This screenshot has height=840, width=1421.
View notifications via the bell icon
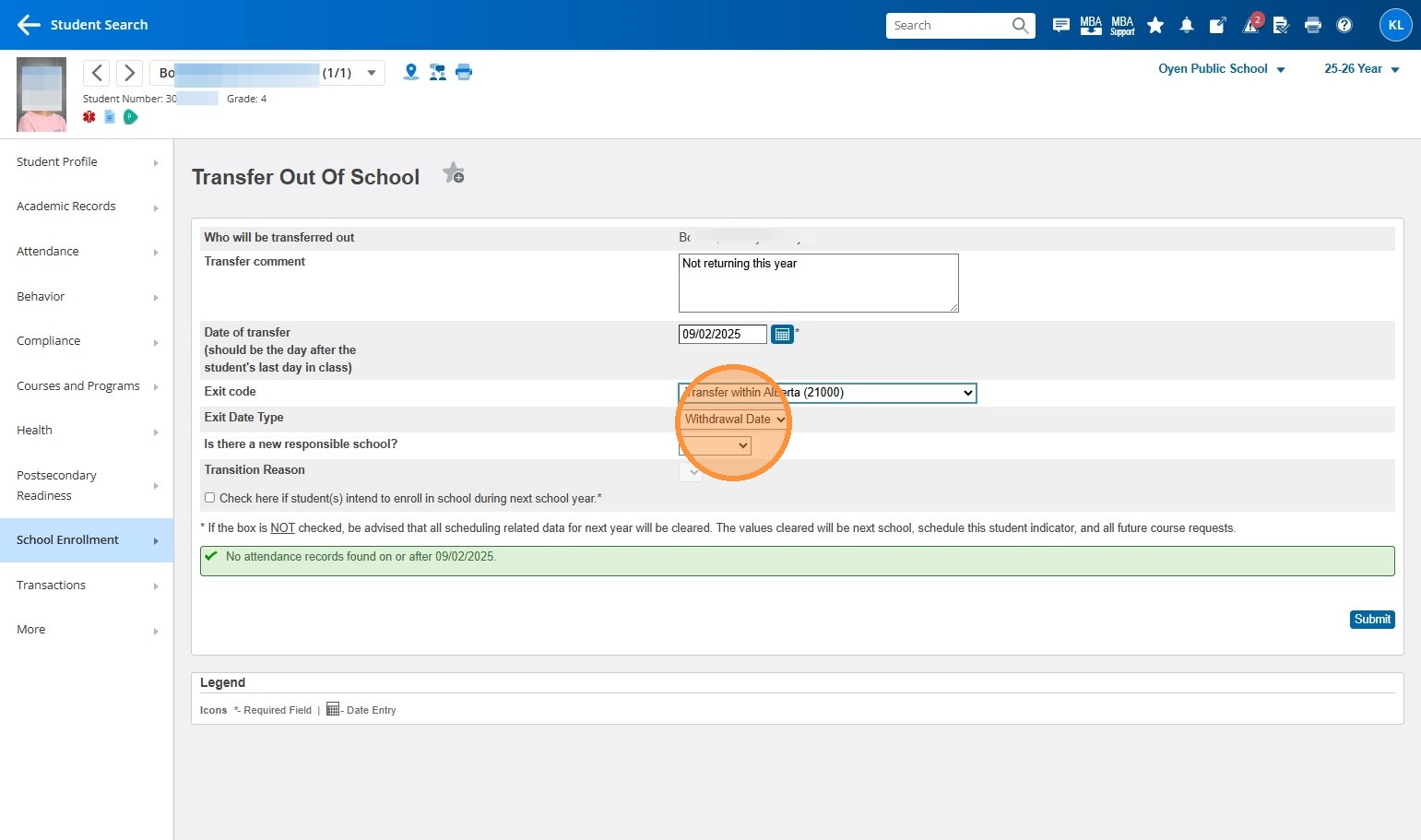coord(1187,25)
